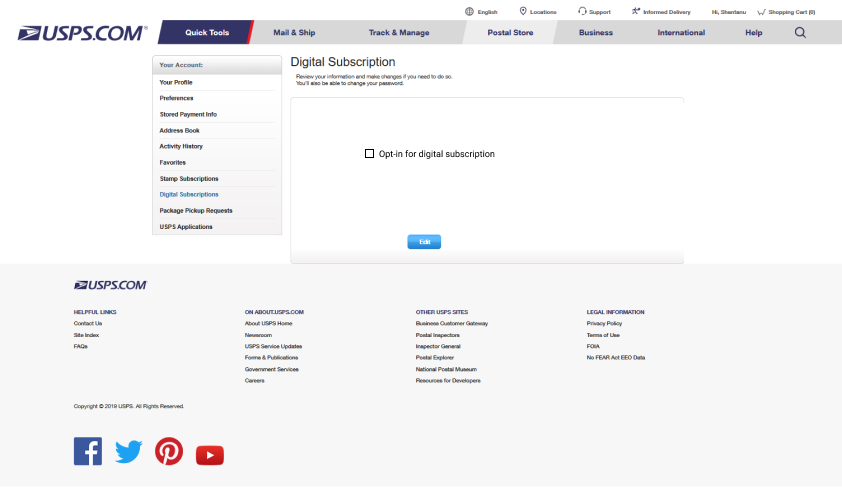This screenshot has width=842, height=491.
Task: Click Careers footer link
Action: tap(255, 381)
